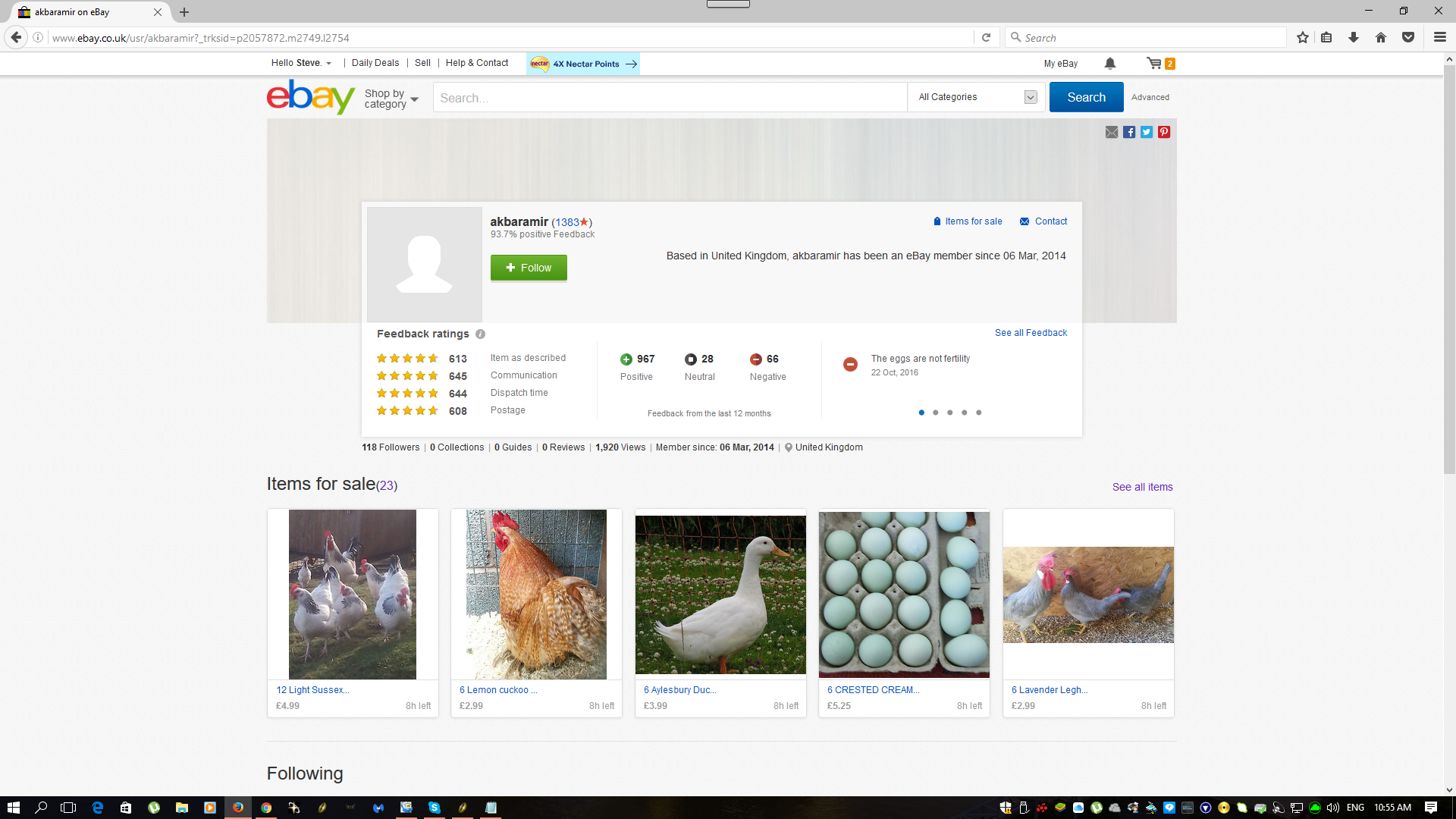Open See all items link
Viewport: 1456px width, 819px height.
tap(1142, 487)
